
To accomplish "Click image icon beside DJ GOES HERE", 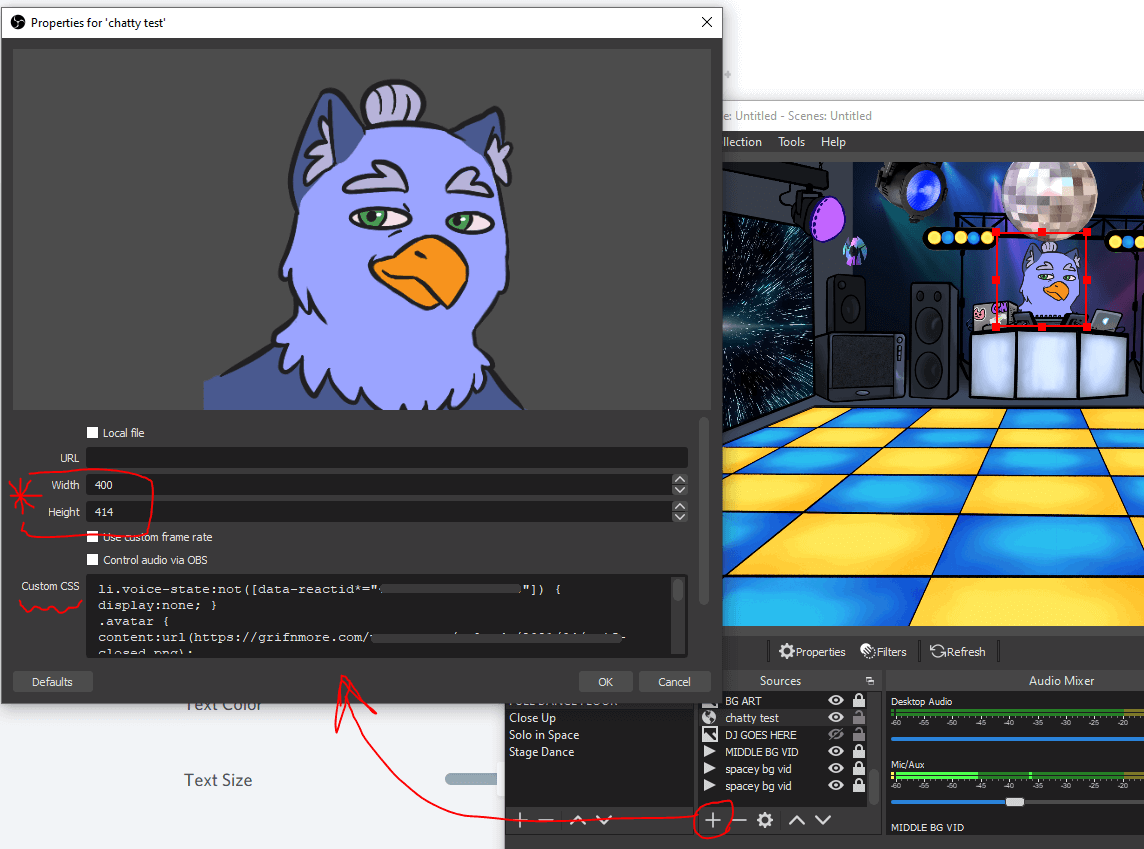I will click(x=709, y=734).
